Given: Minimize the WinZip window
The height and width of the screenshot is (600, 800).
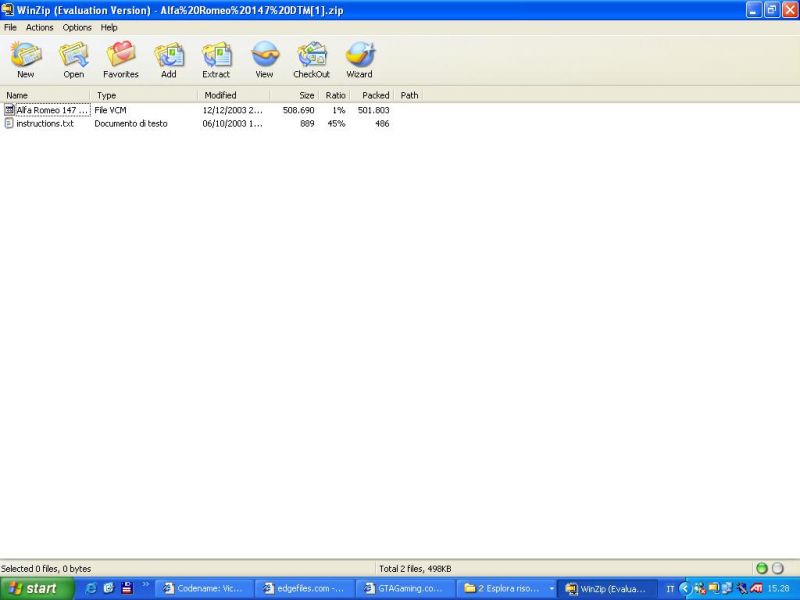Looking at the screenshot, I should pos(754,10).
